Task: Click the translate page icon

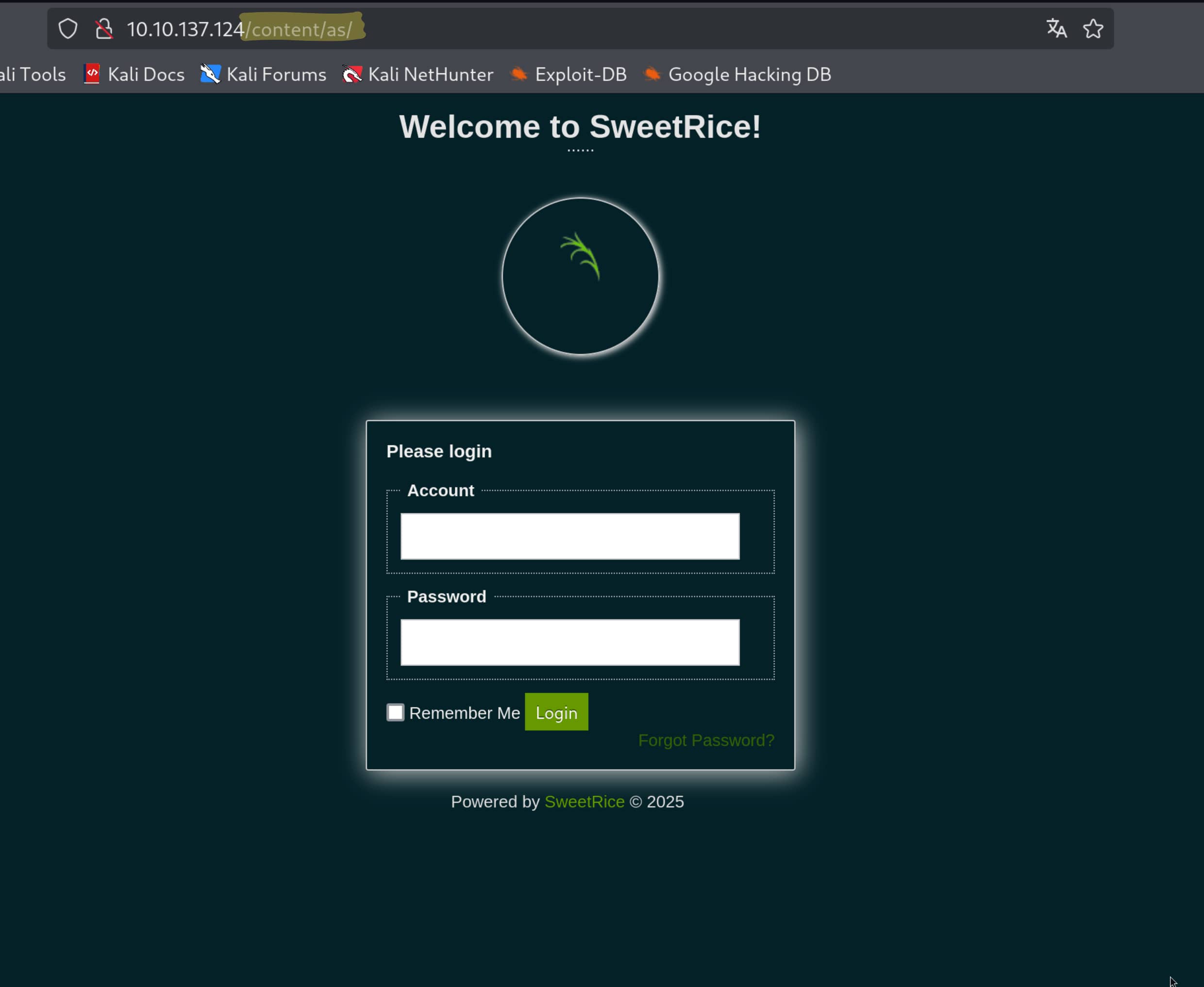Action: pos(1056,29)
